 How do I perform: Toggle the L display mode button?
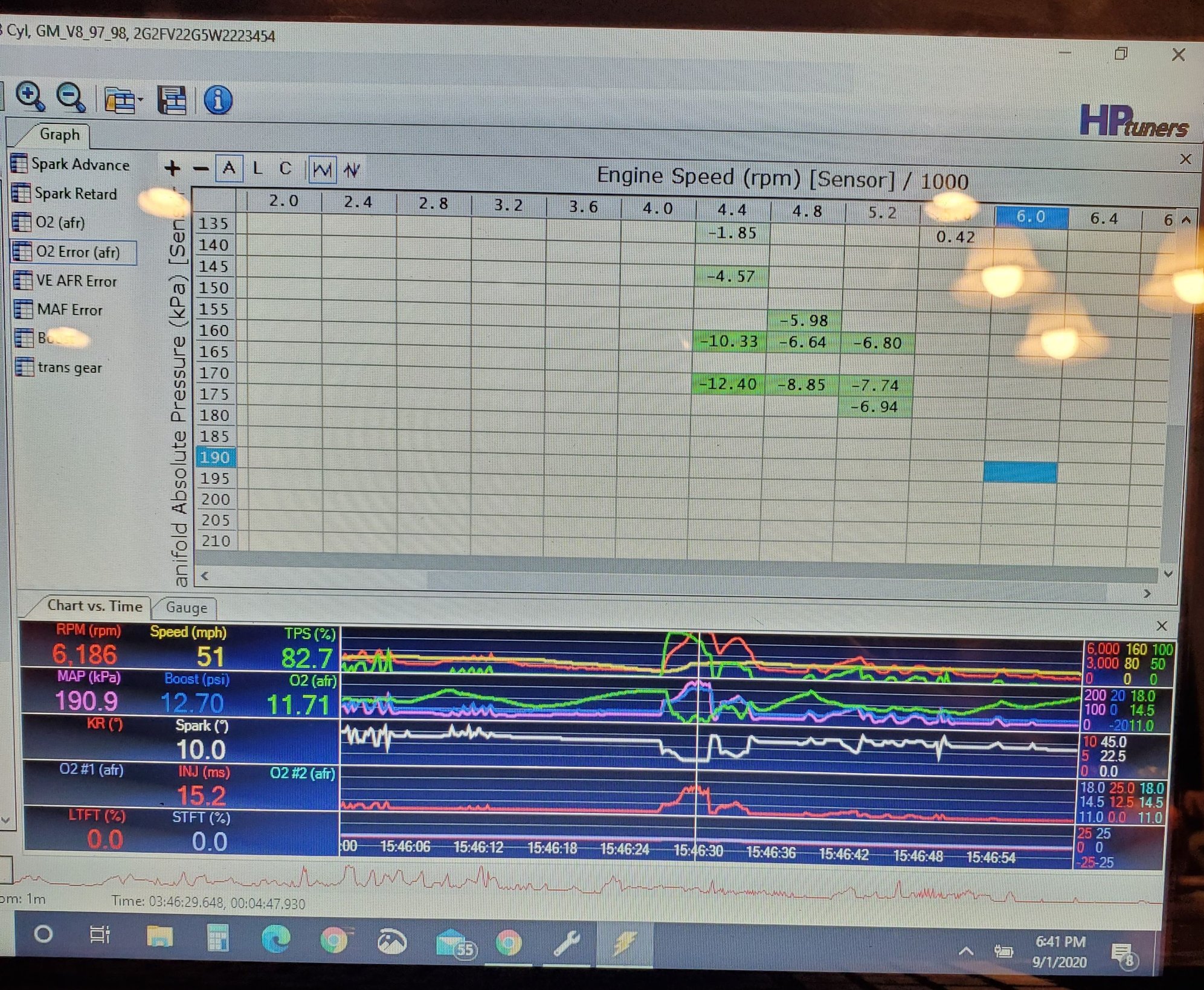pyautogui.click(x=257, y=169)
